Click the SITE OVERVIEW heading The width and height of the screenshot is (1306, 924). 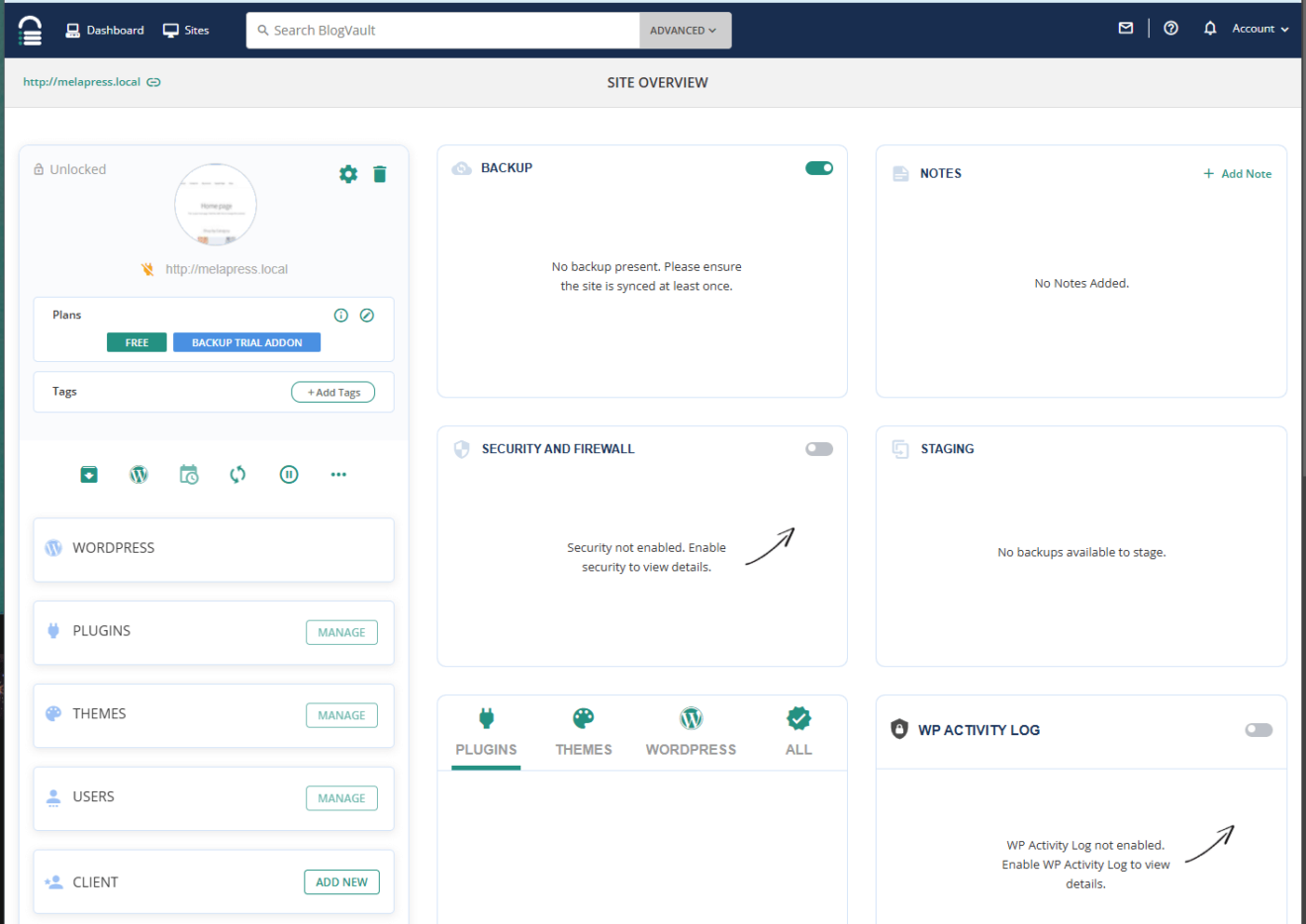click(658, 83)
